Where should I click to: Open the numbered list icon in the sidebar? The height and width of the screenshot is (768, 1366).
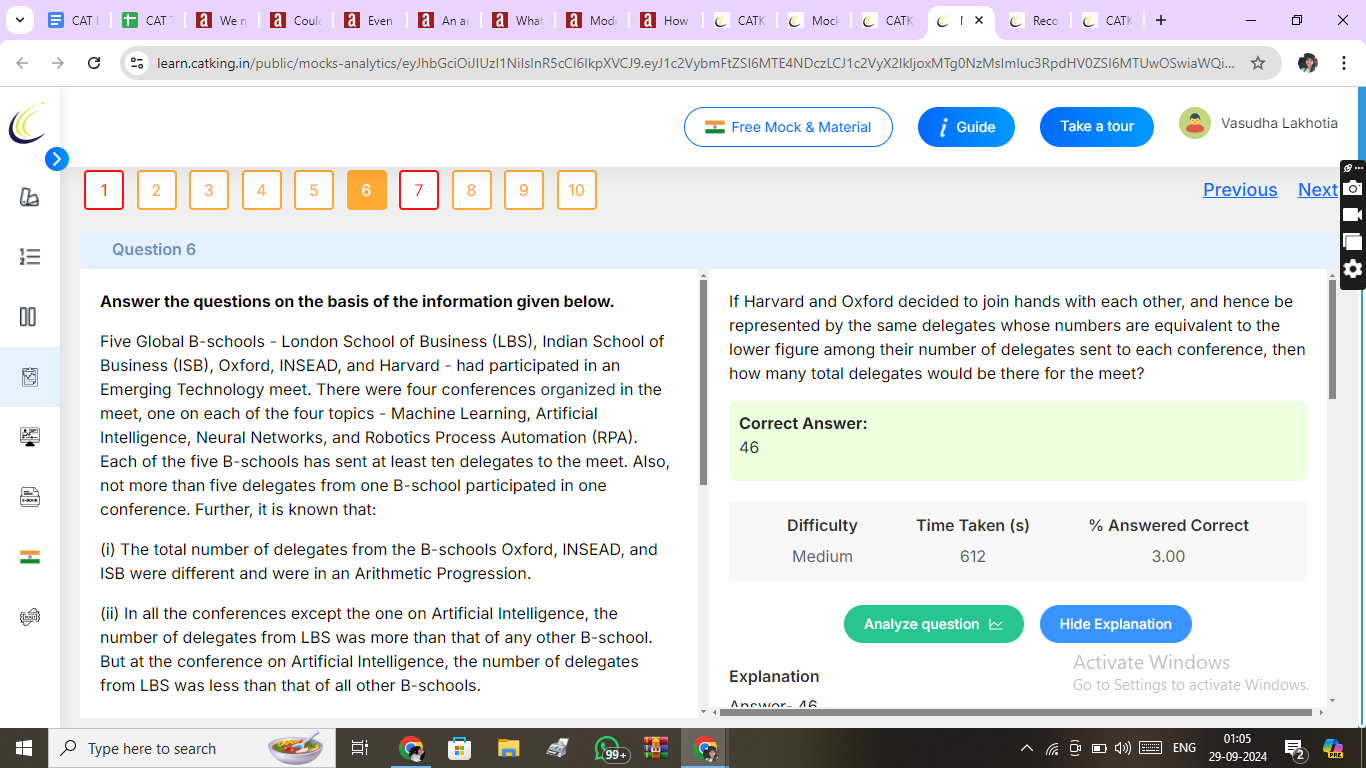29,257
